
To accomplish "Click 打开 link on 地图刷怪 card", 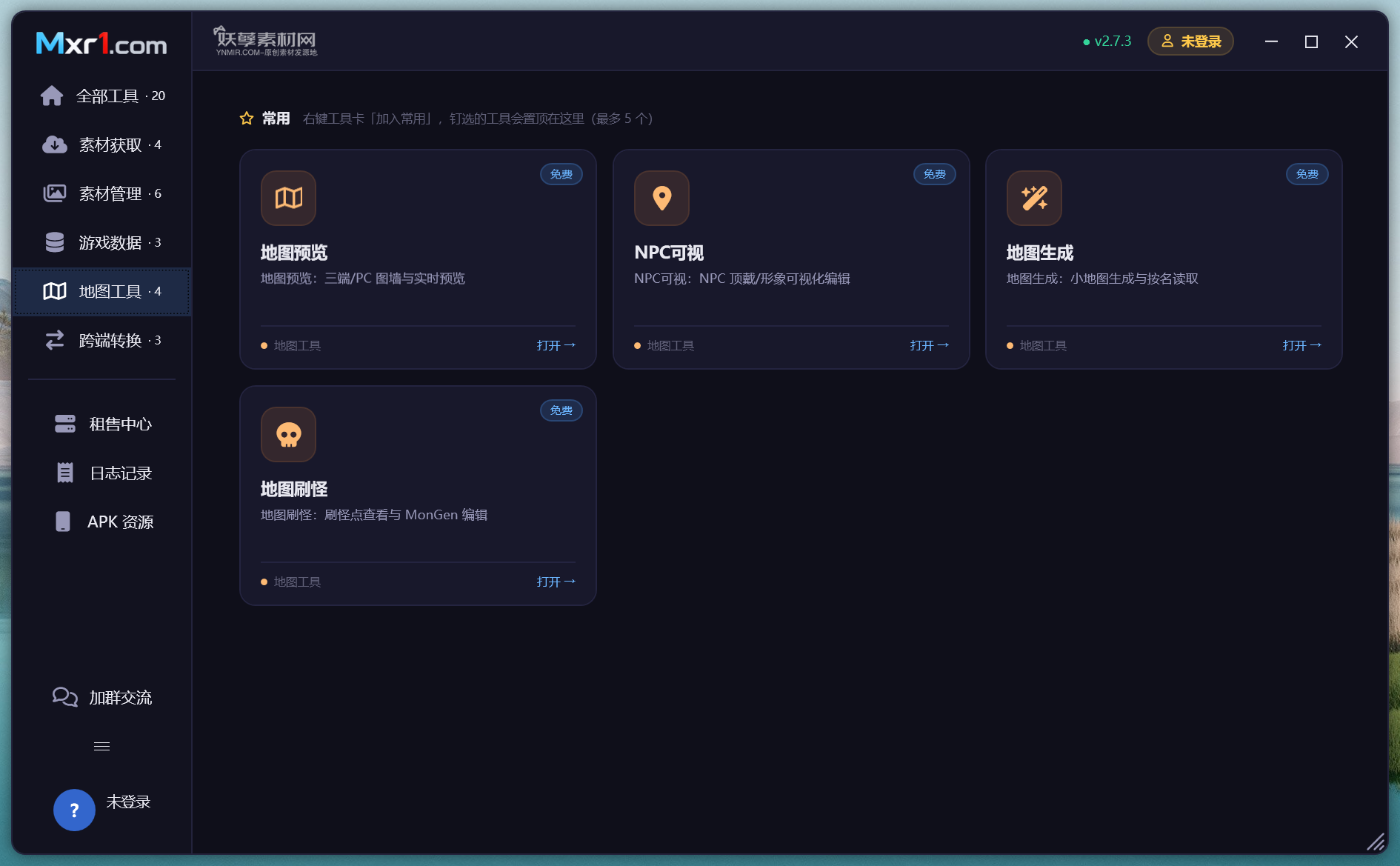I will coord(556,582).
